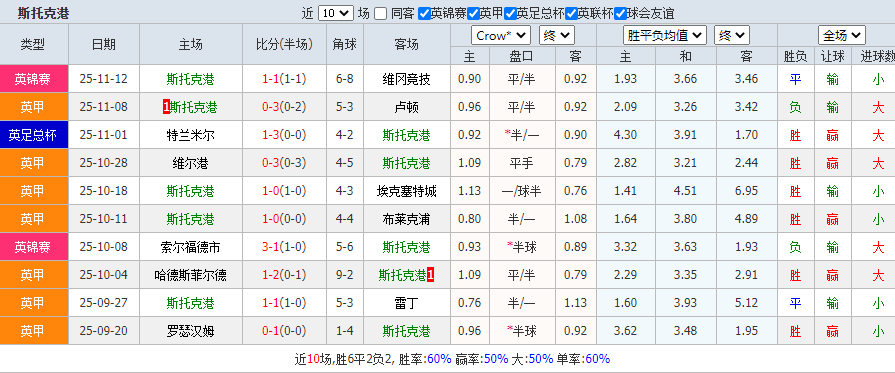Open the 0-1(0-0) score at 罗瑟汉姆
Screen dimensions: 895x373
pyautogui.click(x=284, y=331)
